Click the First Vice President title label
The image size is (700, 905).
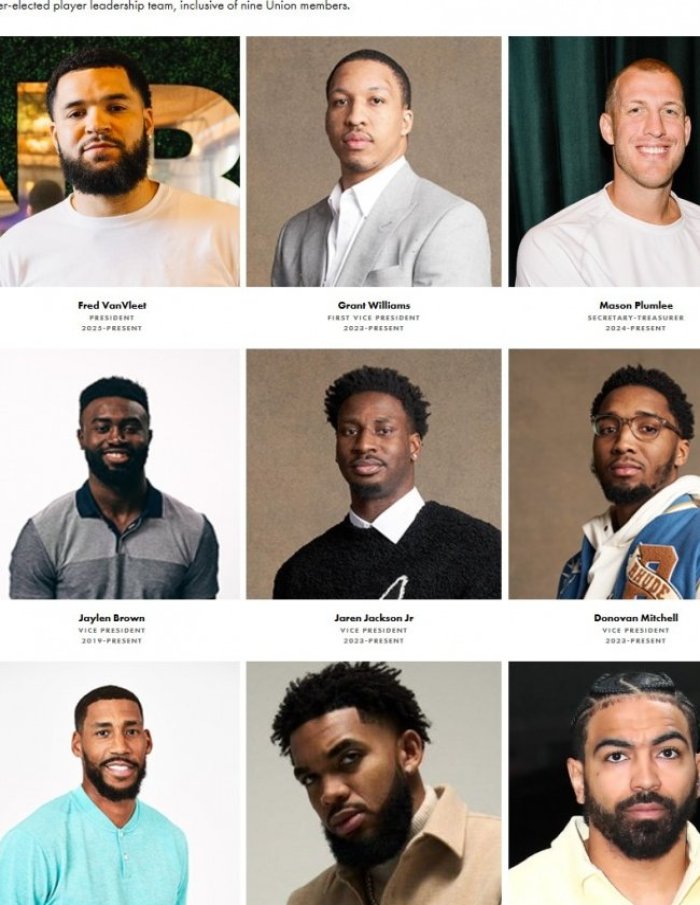point(374,318)
